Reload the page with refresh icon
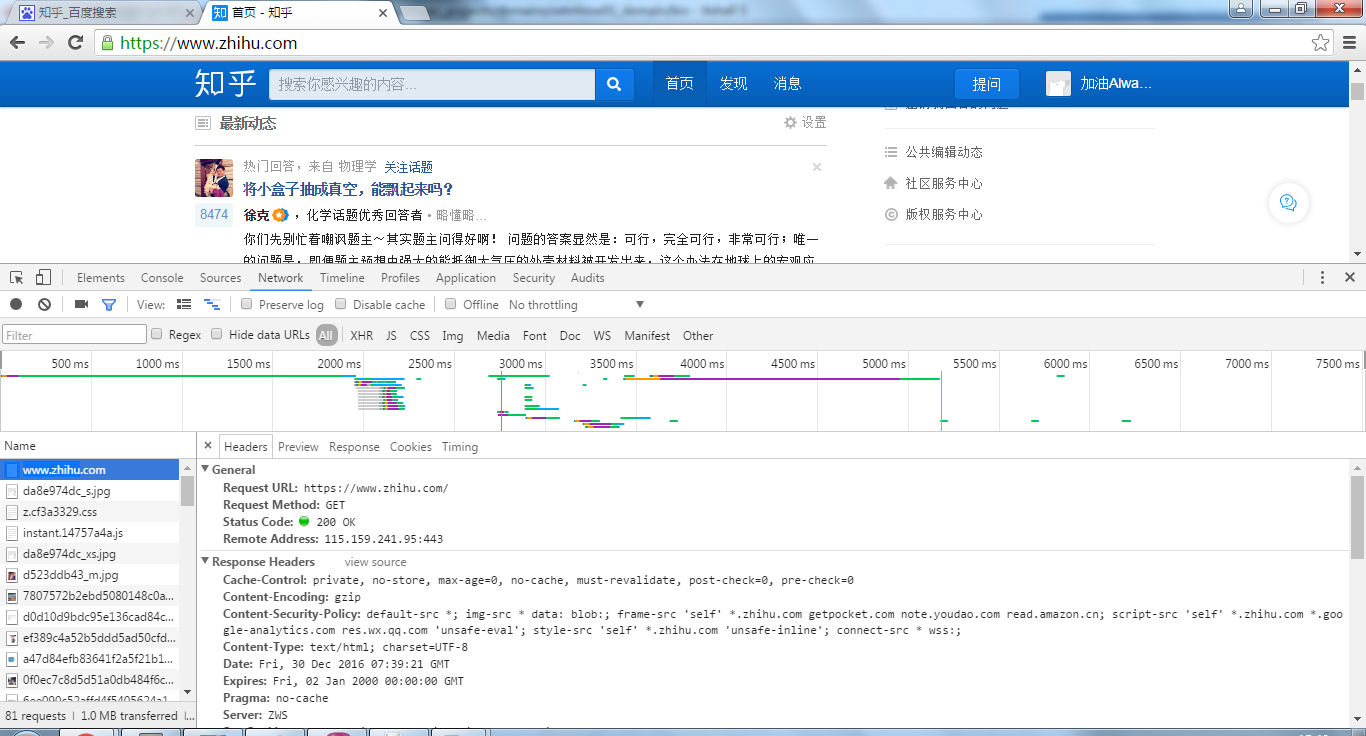Image resolution: width=1366 pixels, height=736 pixels. 75,43
